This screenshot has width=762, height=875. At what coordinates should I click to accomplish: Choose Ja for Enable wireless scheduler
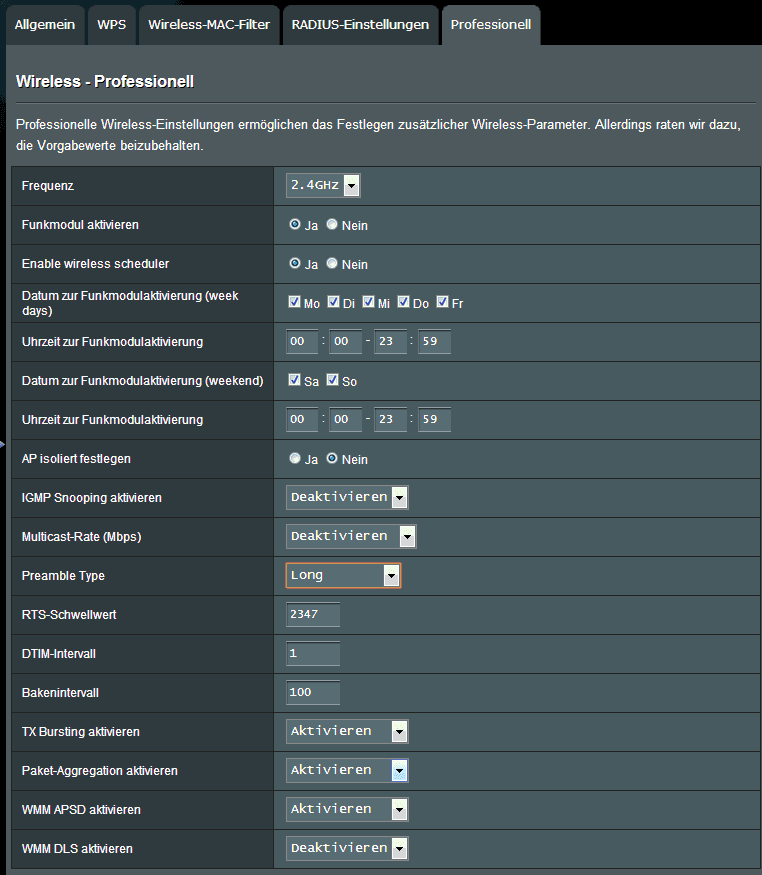tap(295, 263)
